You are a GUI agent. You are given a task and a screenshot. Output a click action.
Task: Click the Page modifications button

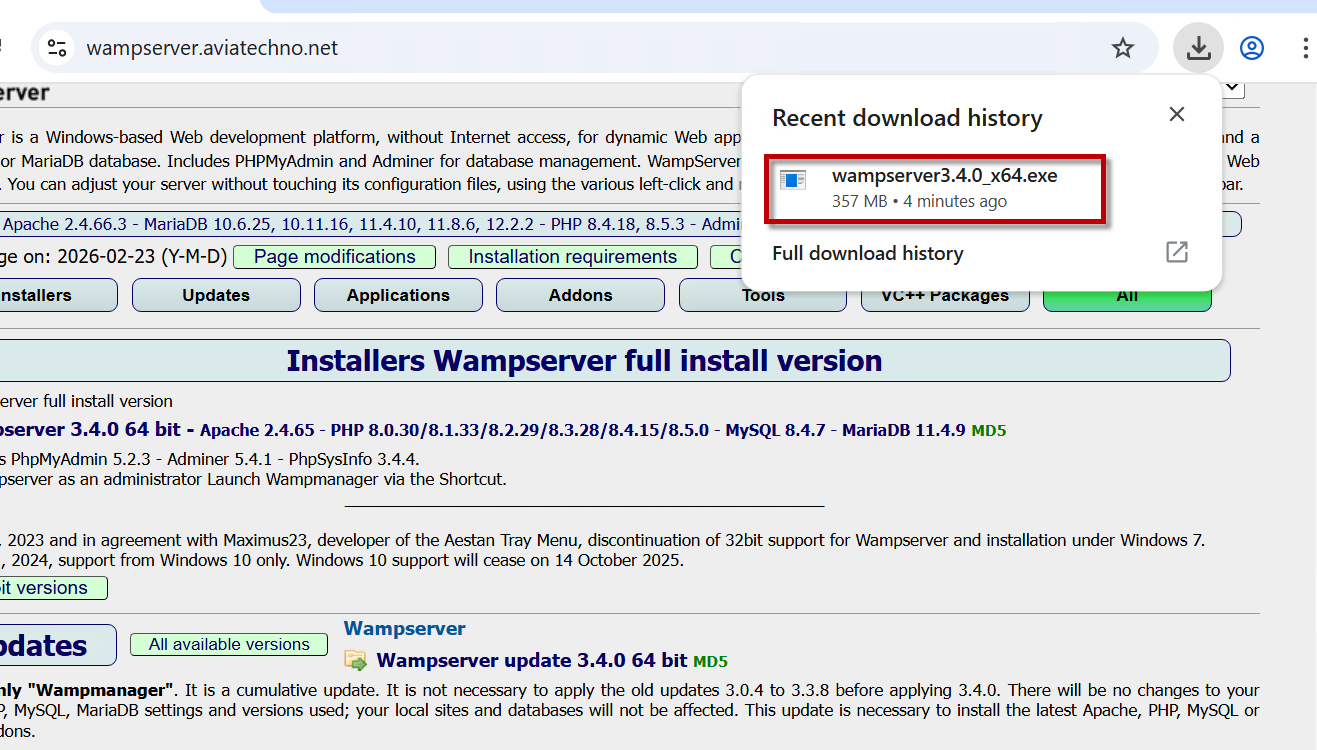point(334,257)
